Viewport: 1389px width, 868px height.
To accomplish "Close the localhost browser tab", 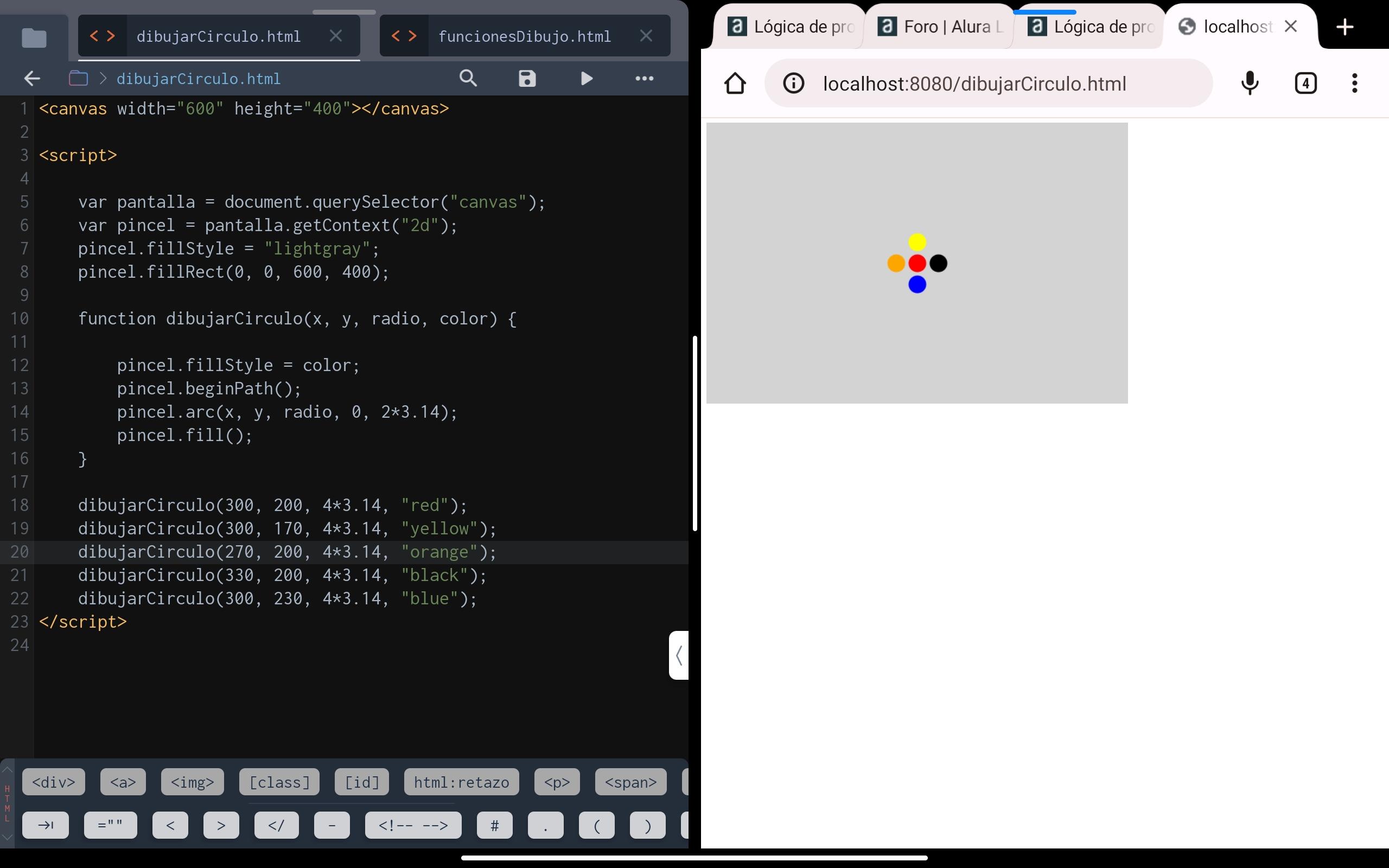I will pyautogui.click(x=1291, y=27).
